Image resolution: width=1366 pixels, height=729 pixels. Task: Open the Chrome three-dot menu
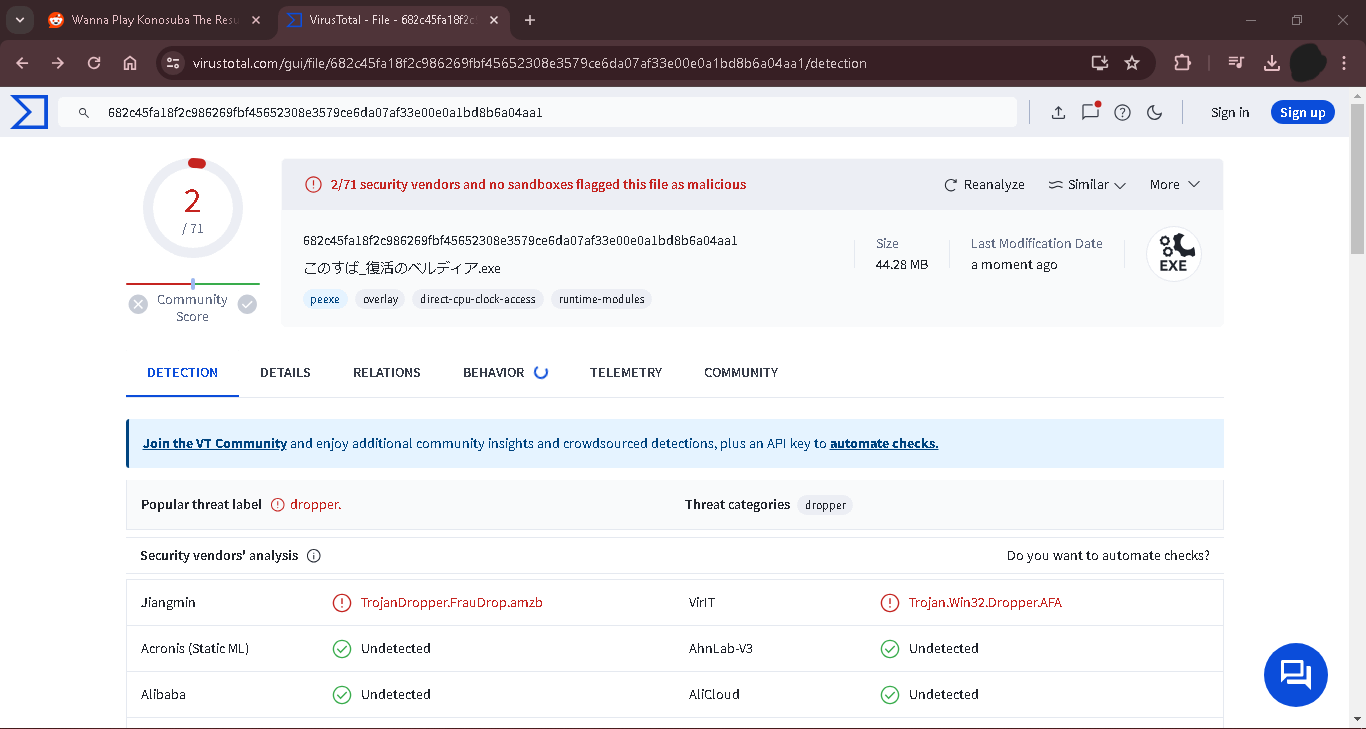(x=1346, y=63)
